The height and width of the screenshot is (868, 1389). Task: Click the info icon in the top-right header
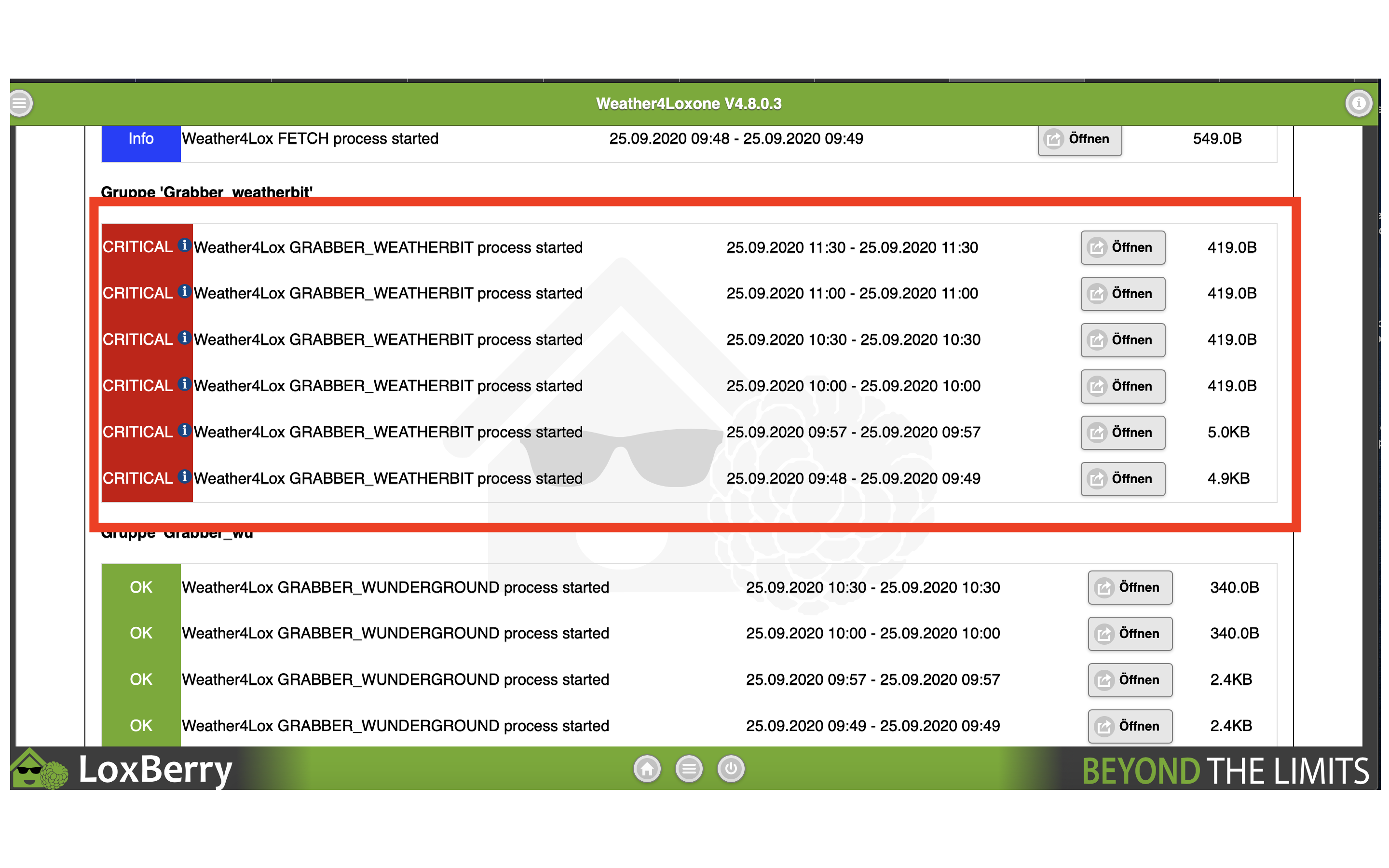point(1358,104)
